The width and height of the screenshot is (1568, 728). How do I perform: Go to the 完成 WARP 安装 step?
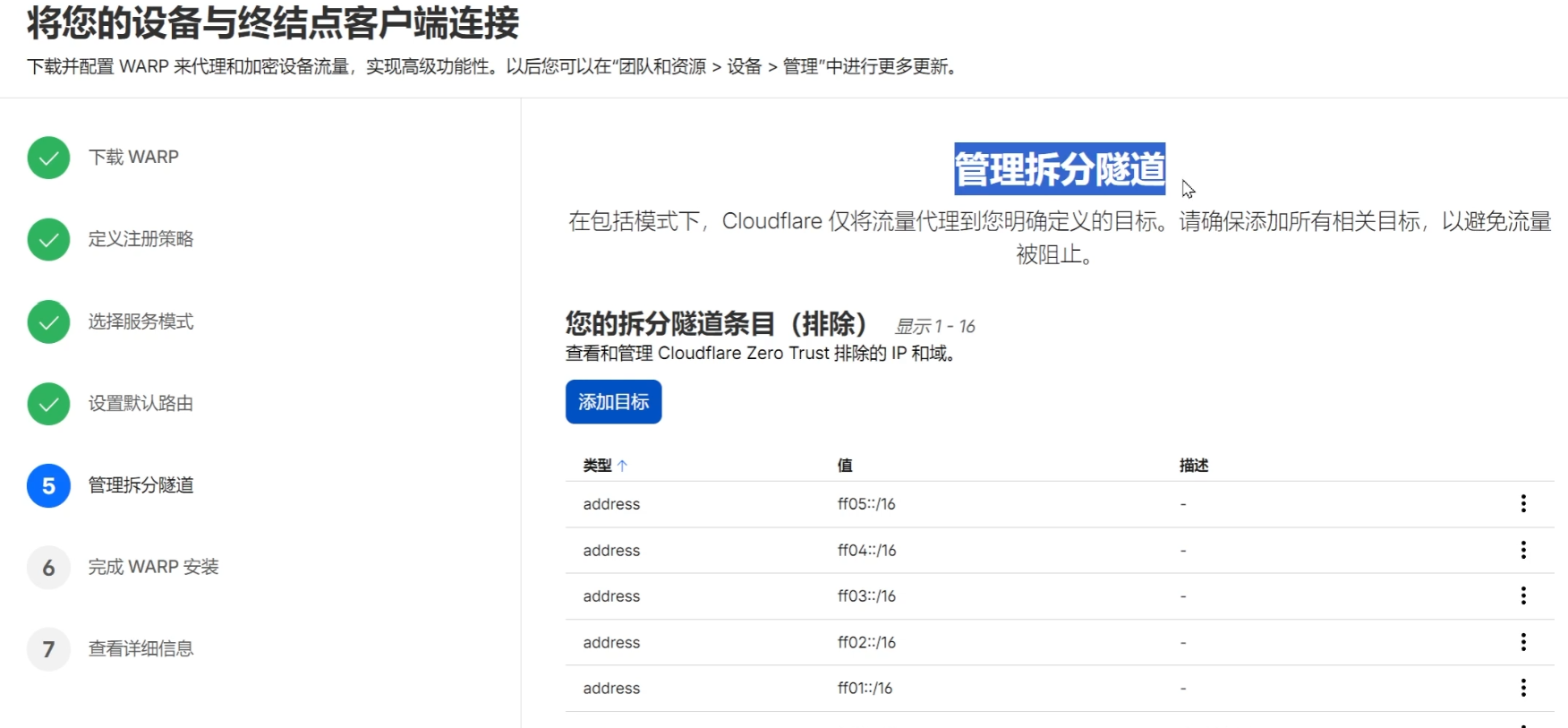153,567
